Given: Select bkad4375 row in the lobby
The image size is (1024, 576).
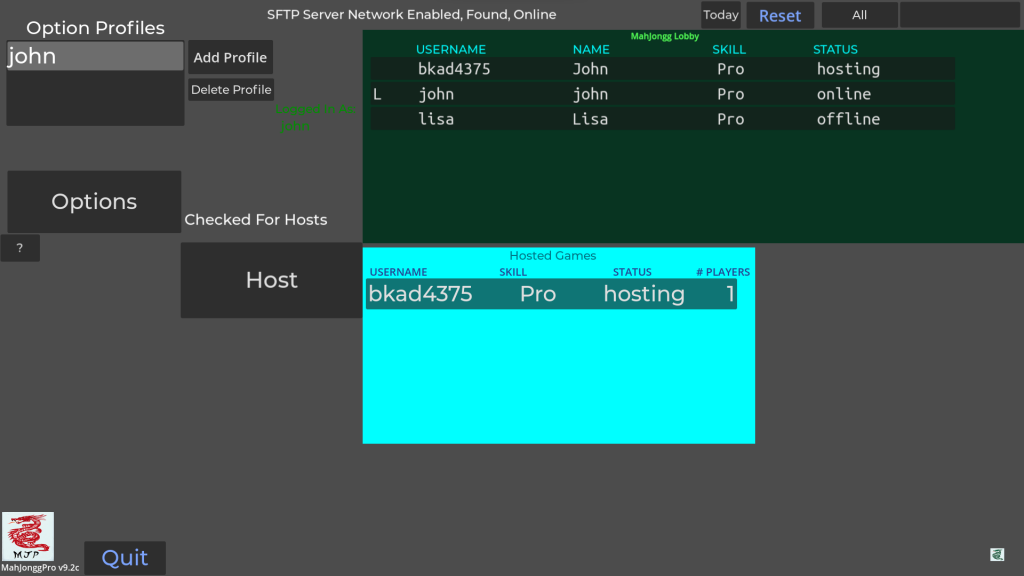Looking at the screenshot, I should pos(662,69).
